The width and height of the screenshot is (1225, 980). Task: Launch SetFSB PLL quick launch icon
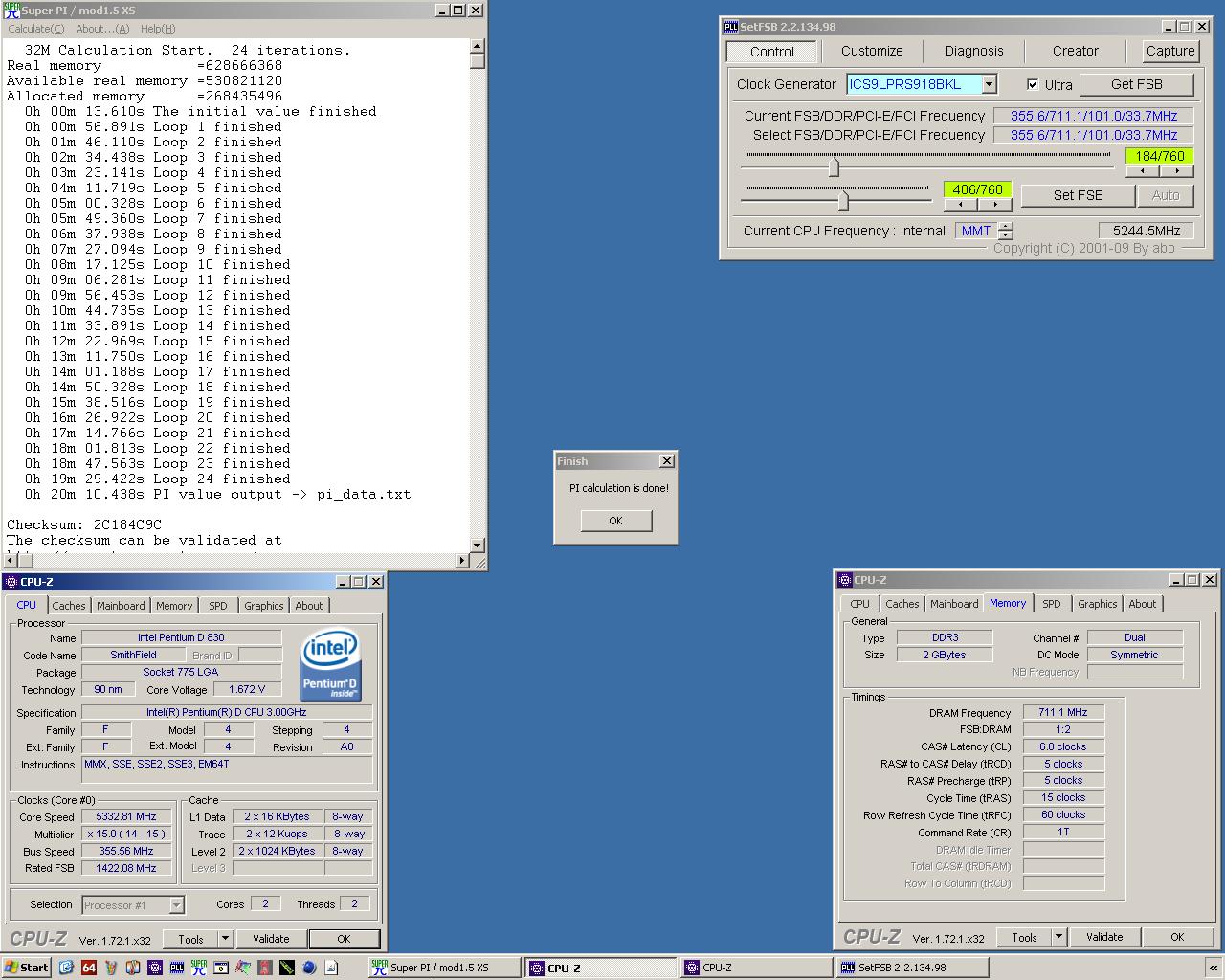coord(177,968)
